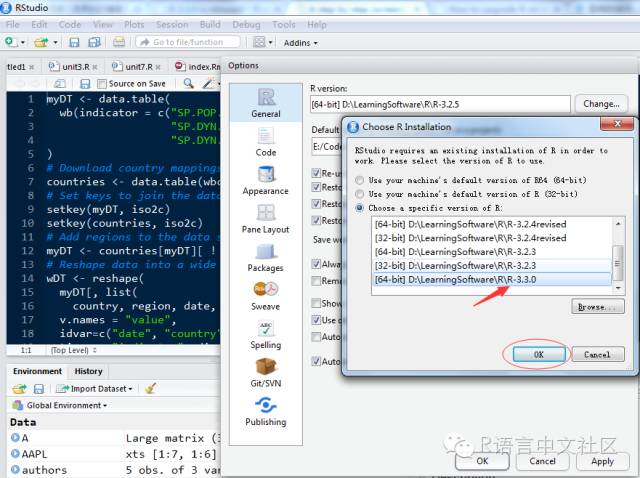Click the R versions list scrollbar thumb

pyautogui.click(x=618, y=263)
